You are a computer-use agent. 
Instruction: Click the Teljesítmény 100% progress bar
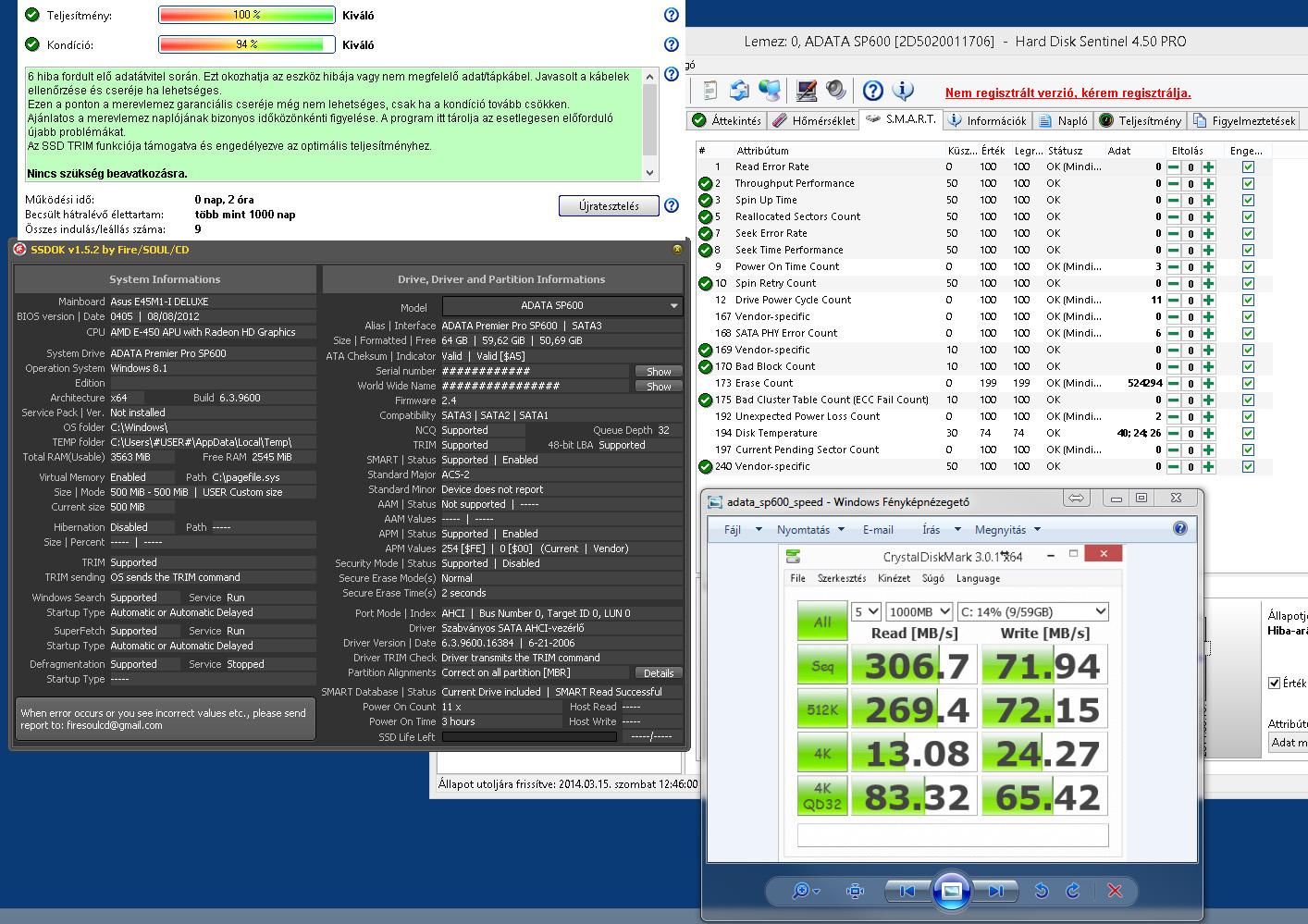click(247, 15)
